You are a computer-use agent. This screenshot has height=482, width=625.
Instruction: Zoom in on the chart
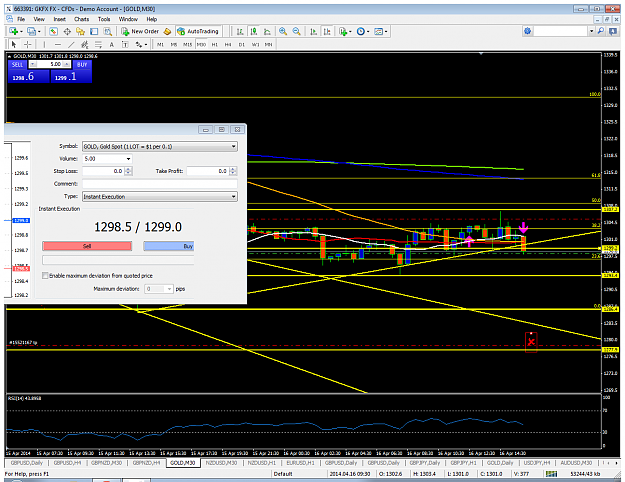click(283, 31)
